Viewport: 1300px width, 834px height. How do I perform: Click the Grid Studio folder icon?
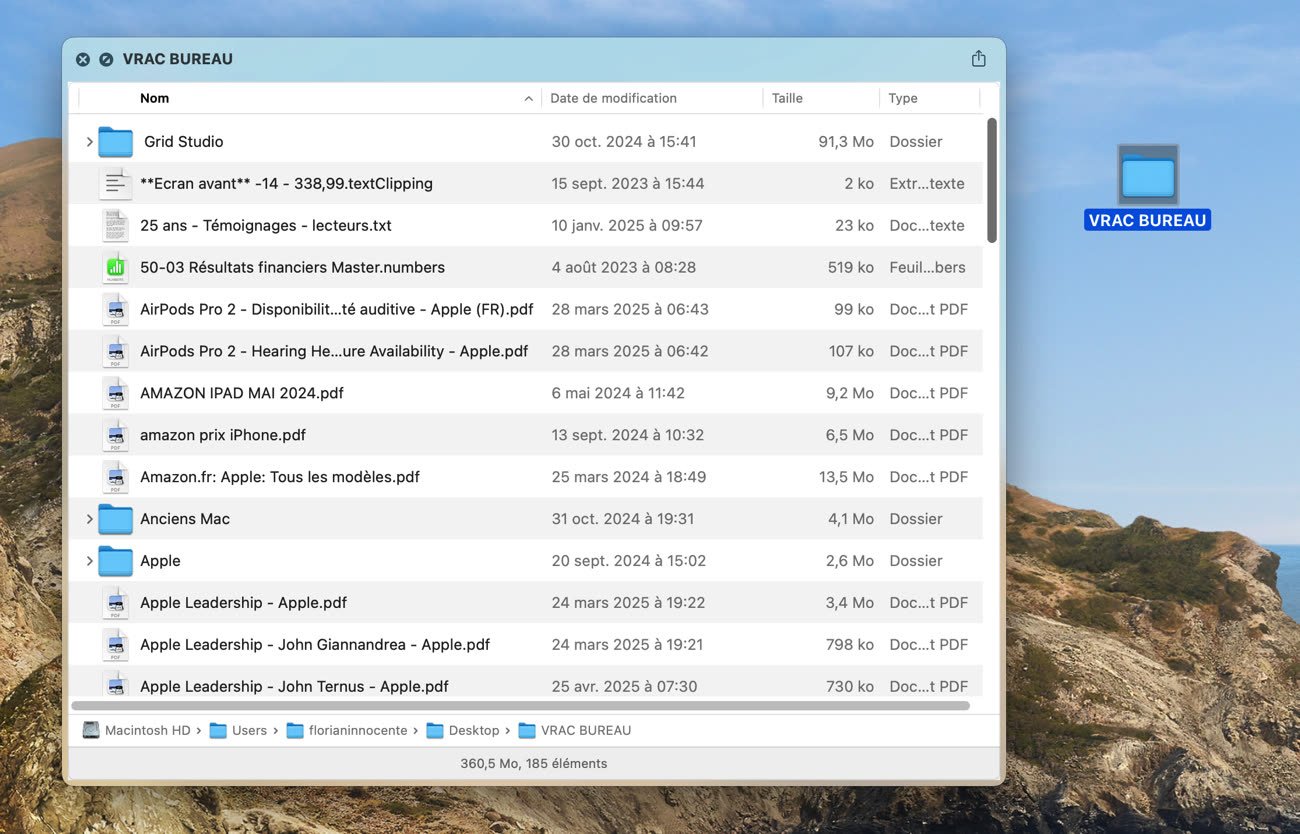click(x=116, y=142)
